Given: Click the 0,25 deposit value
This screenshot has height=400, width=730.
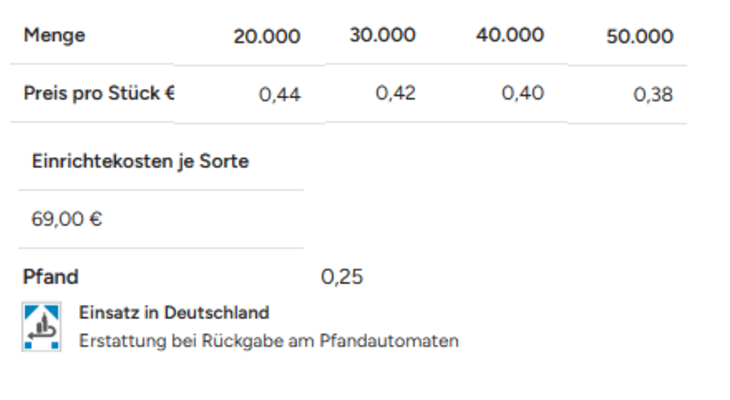Looking at the screenshot, I should (x=342, y=277).
